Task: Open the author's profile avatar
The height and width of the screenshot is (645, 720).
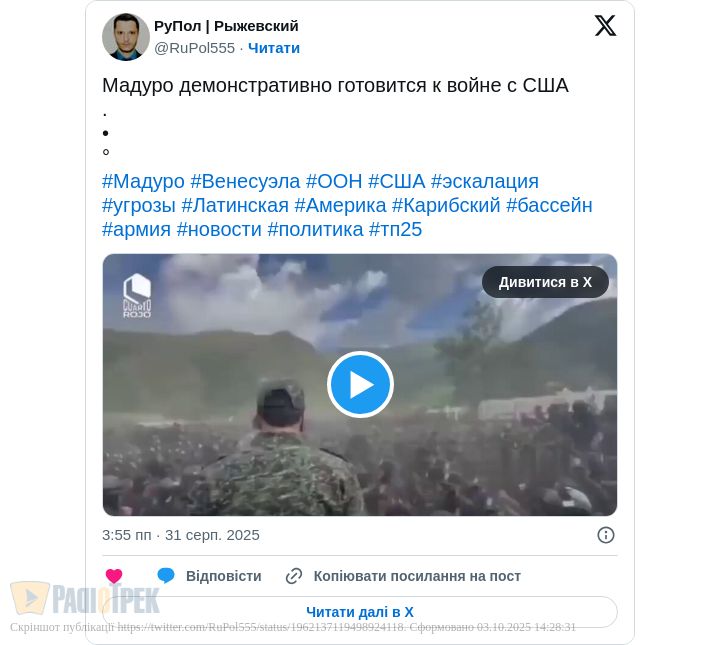Action: click(126, 37)
